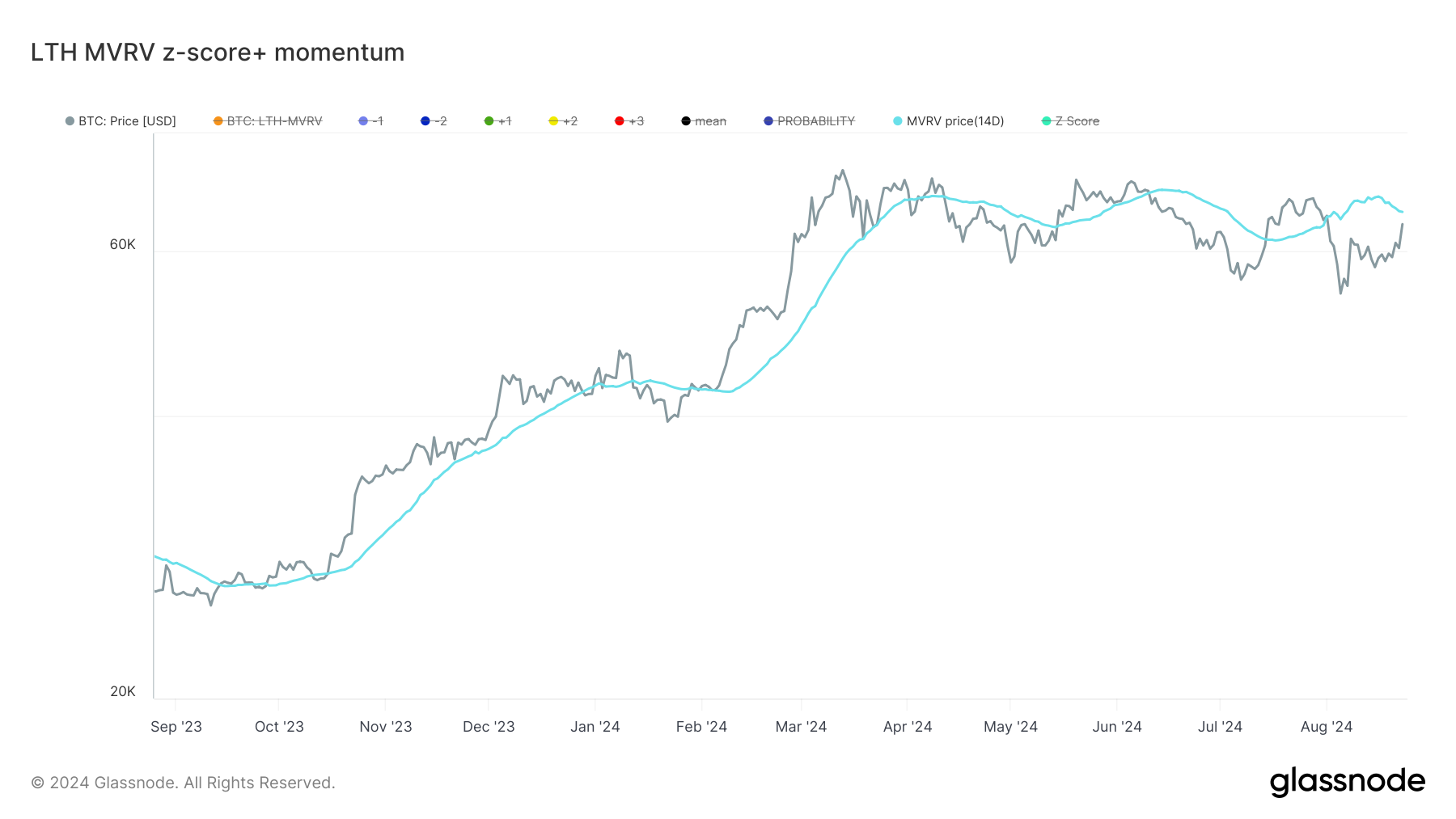Click the Glassnode copyright notice

183,783
